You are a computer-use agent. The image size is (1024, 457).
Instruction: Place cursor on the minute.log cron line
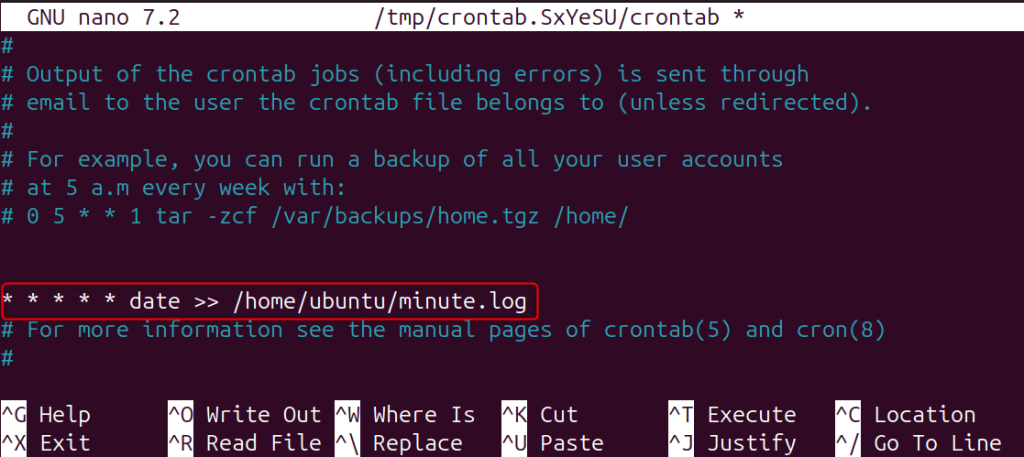click(270, 300)
